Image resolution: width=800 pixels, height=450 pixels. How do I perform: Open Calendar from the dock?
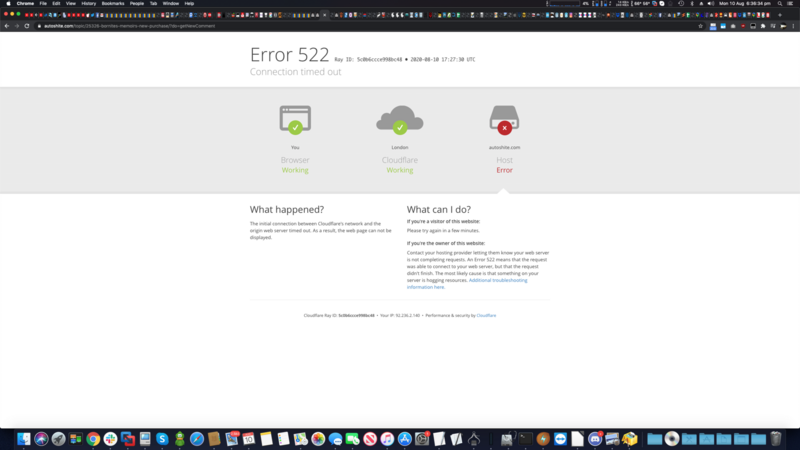[x=249, y=439]
